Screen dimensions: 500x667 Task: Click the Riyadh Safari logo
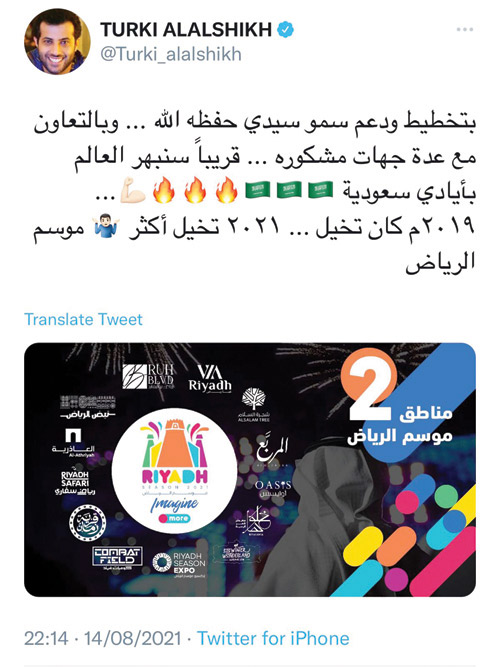(74, 482)
